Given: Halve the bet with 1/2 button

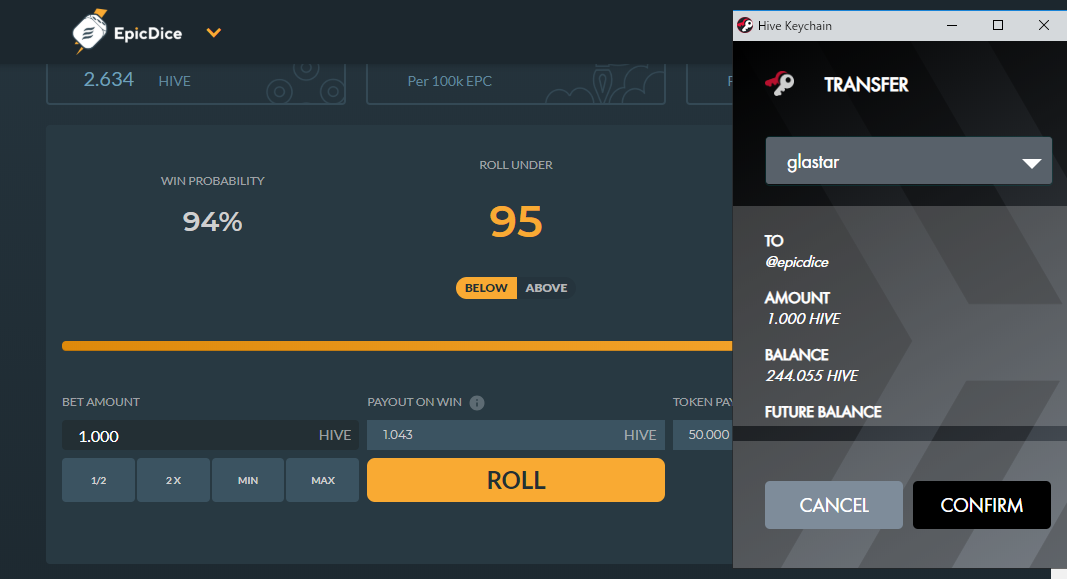Looking at the screenshot, I should [99, 480].
